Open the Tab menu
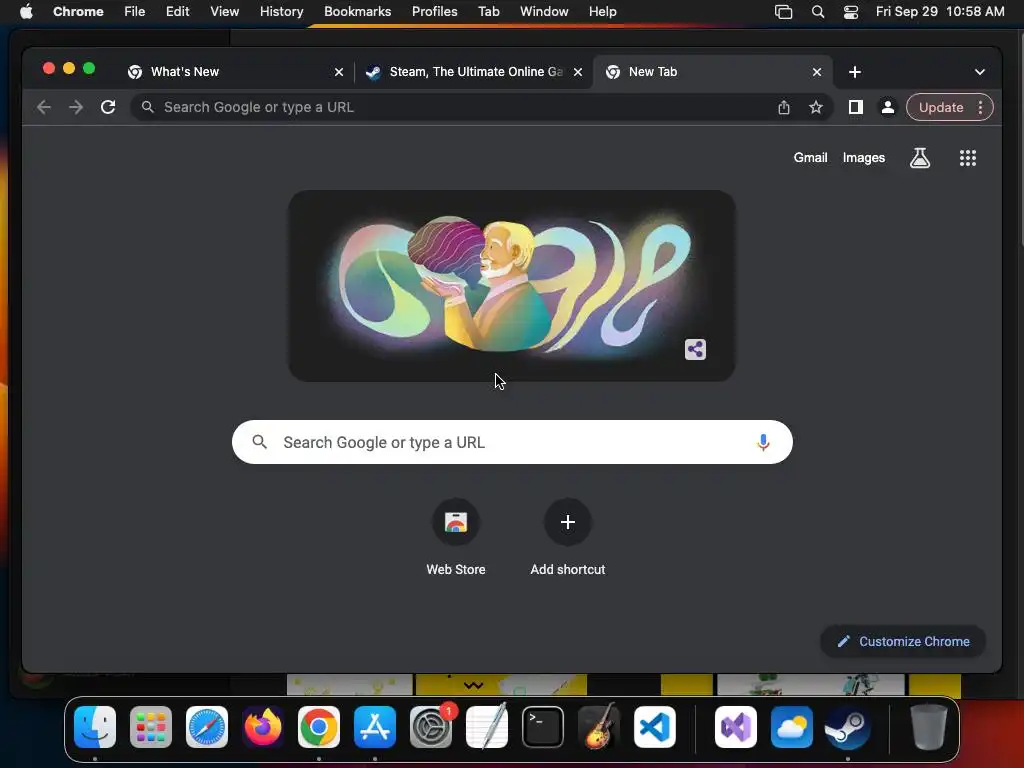The image size is (1024, 768). pyautogui.click(x=488, y=12)
